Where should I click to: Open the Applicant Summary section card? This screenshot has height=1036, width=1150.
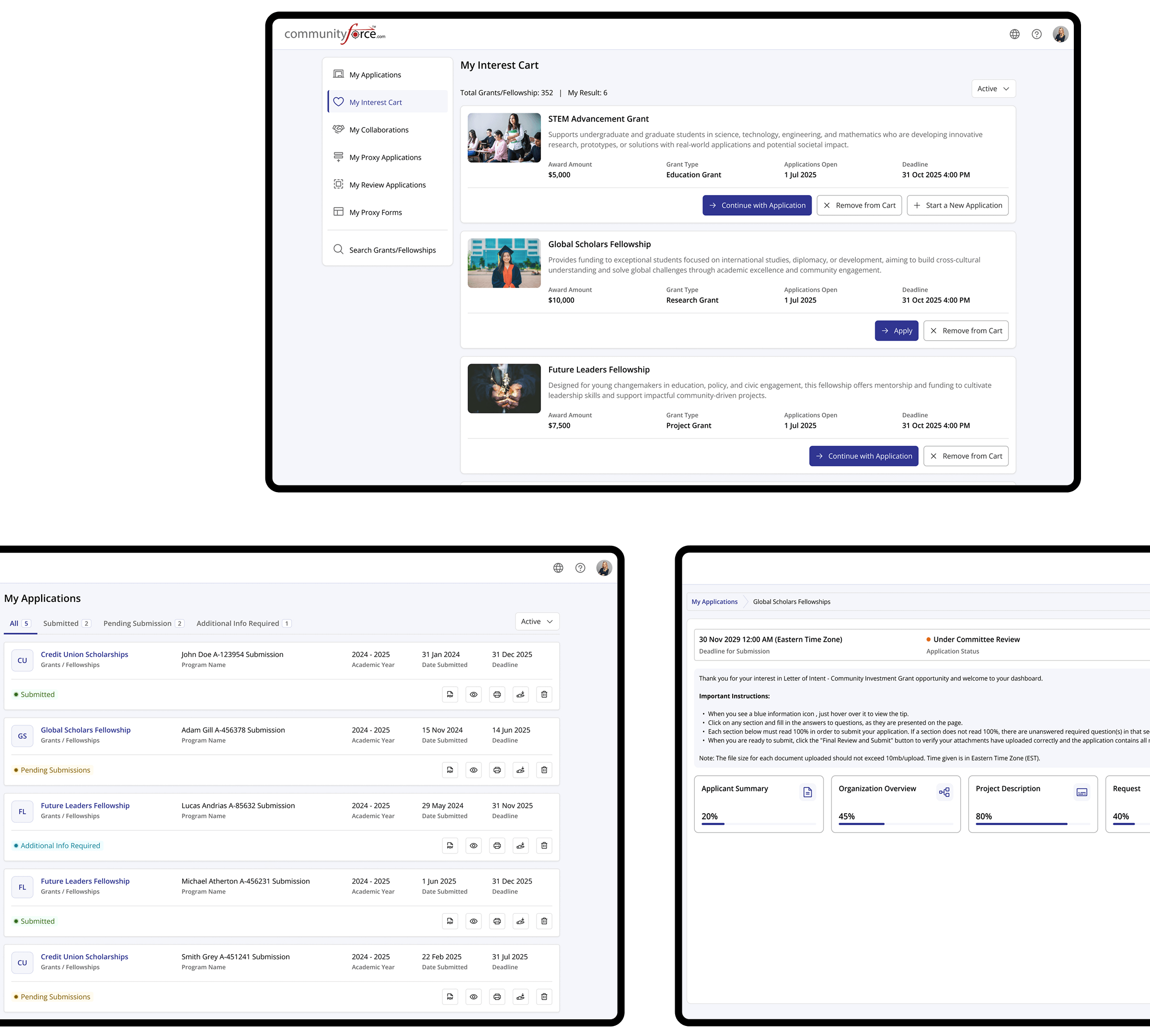point(759,804)
